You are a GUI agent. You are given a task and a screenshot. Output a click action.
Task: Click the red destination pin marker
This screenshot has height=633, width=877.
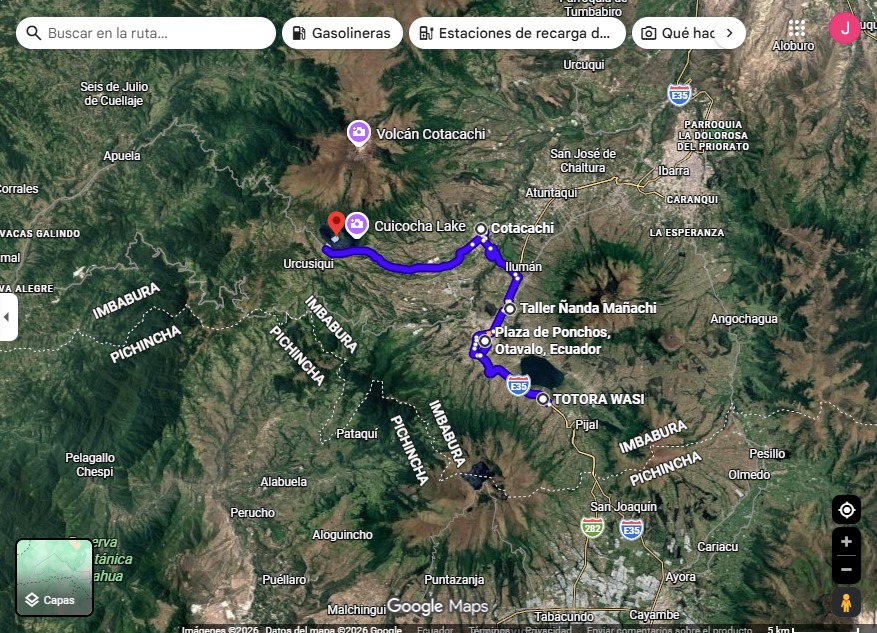point(336,222)
